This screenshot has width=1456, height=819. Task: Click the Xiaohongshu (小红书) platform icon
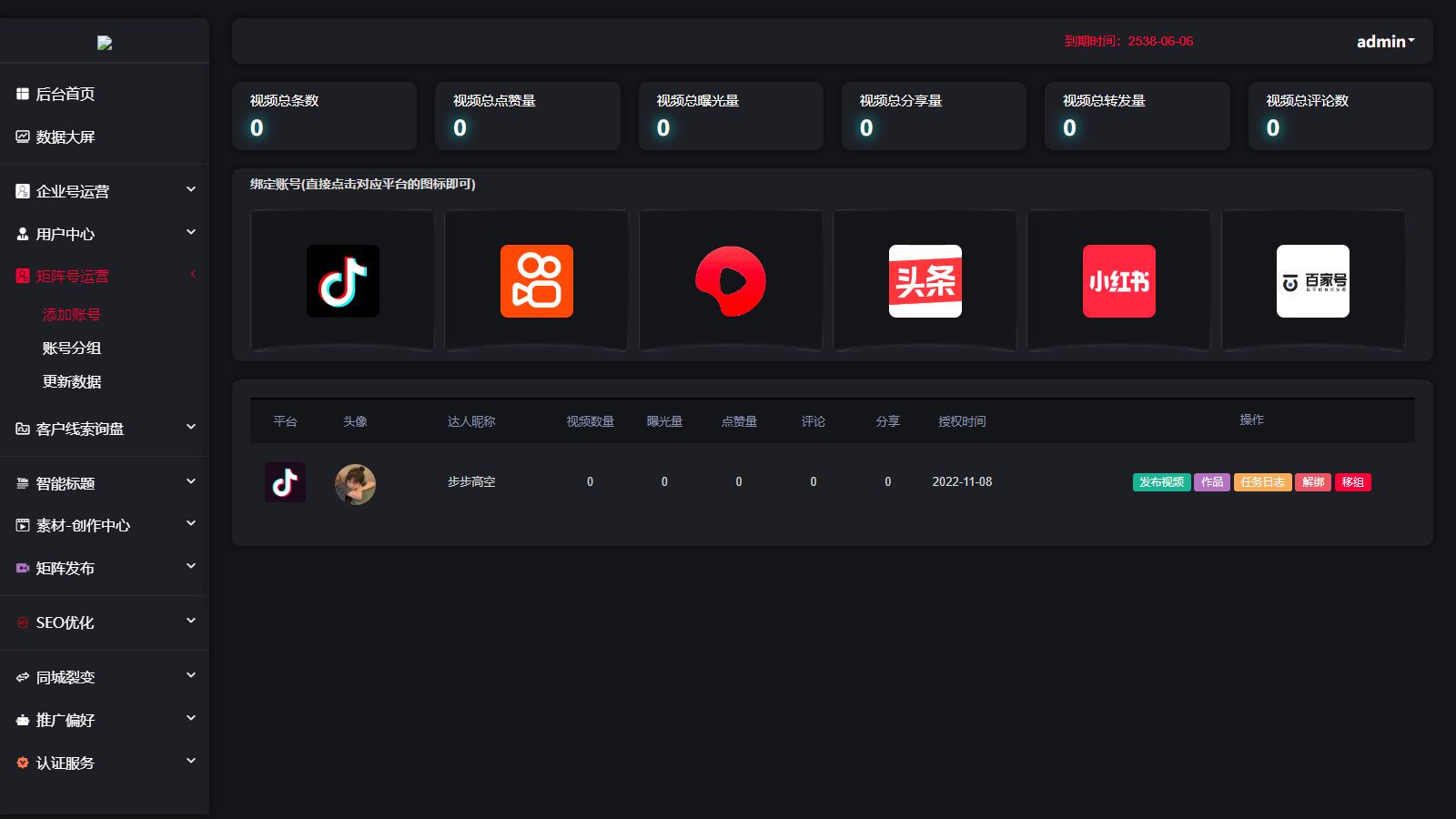click(1119, 281)
